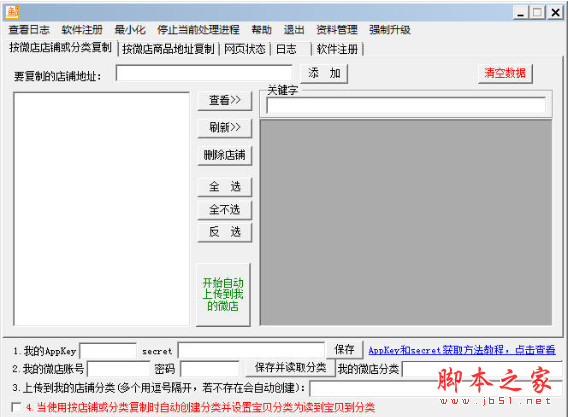The height and width of the screenshot is (417, 568).
Task: Click the orange app icon in title bar
Action: (12, 12)
